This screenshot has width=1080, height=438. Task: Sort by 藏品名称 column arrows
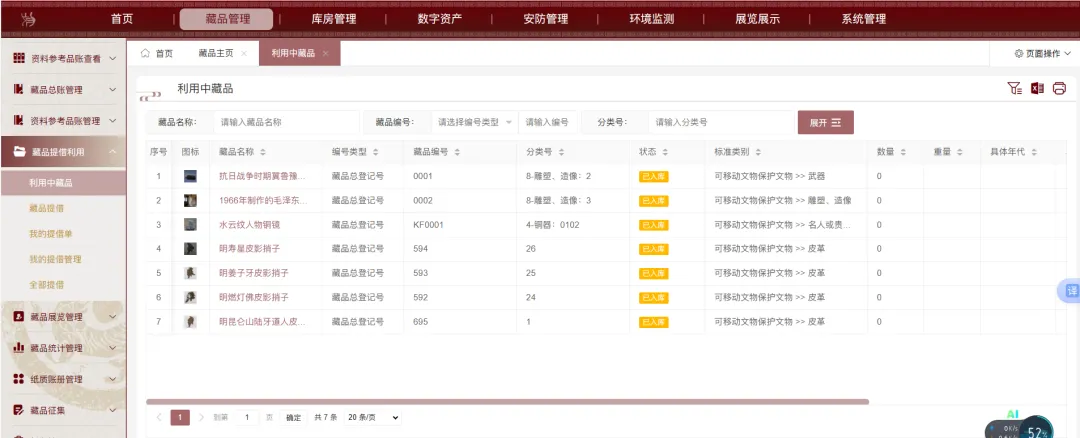point(264,152)
